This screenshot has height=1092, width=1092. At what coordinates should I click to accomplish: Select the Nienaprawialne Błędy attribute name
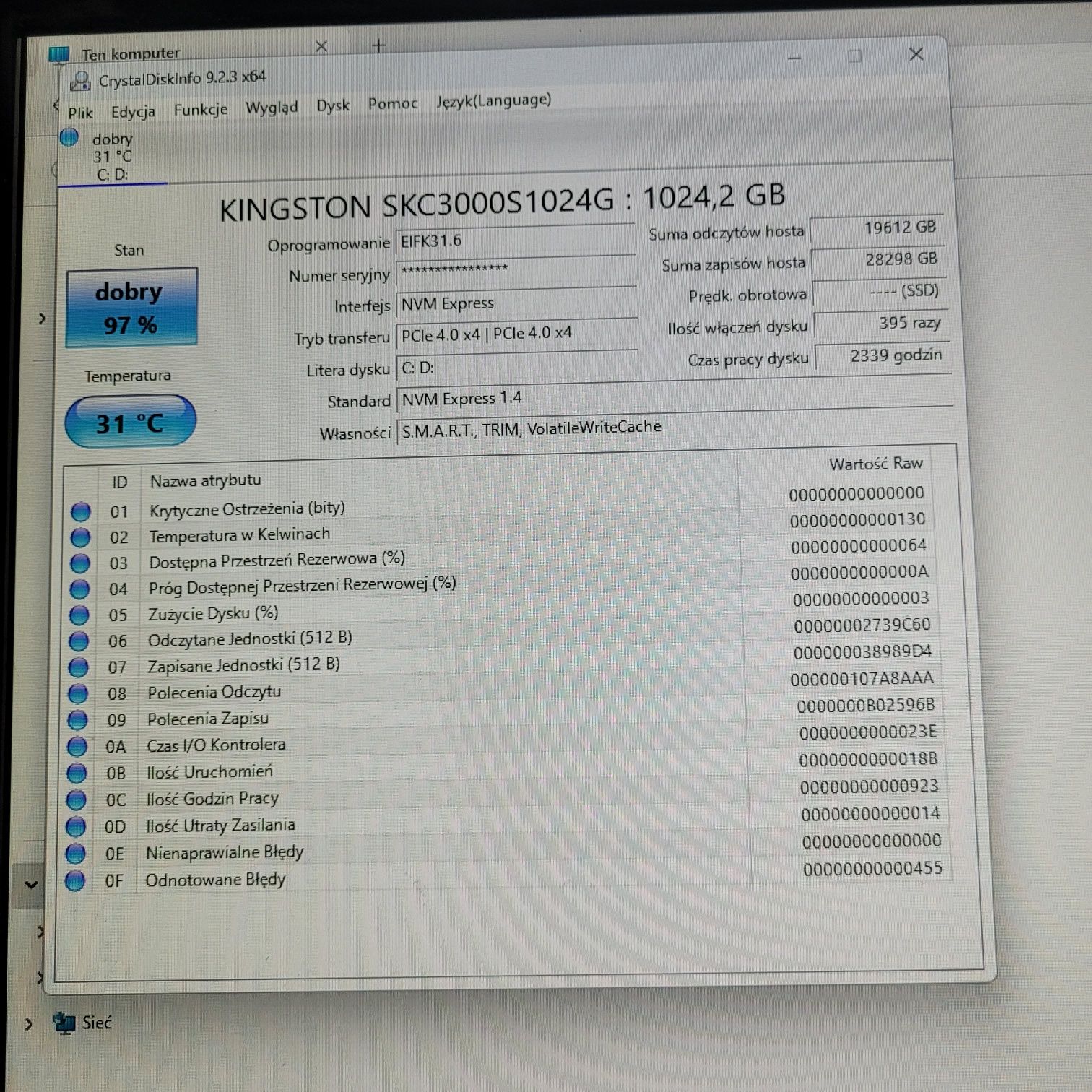225,852
